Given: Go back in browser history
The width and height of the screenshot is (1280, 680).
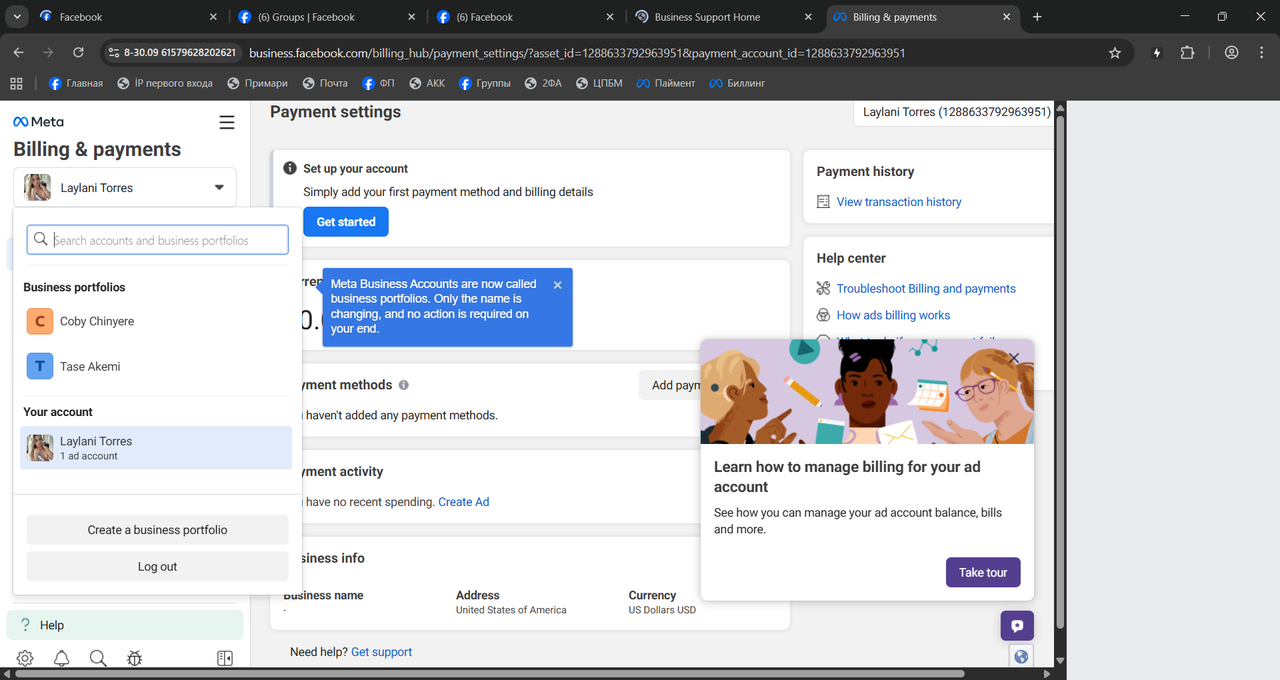Looking at the screenshot, I should 18,53.
